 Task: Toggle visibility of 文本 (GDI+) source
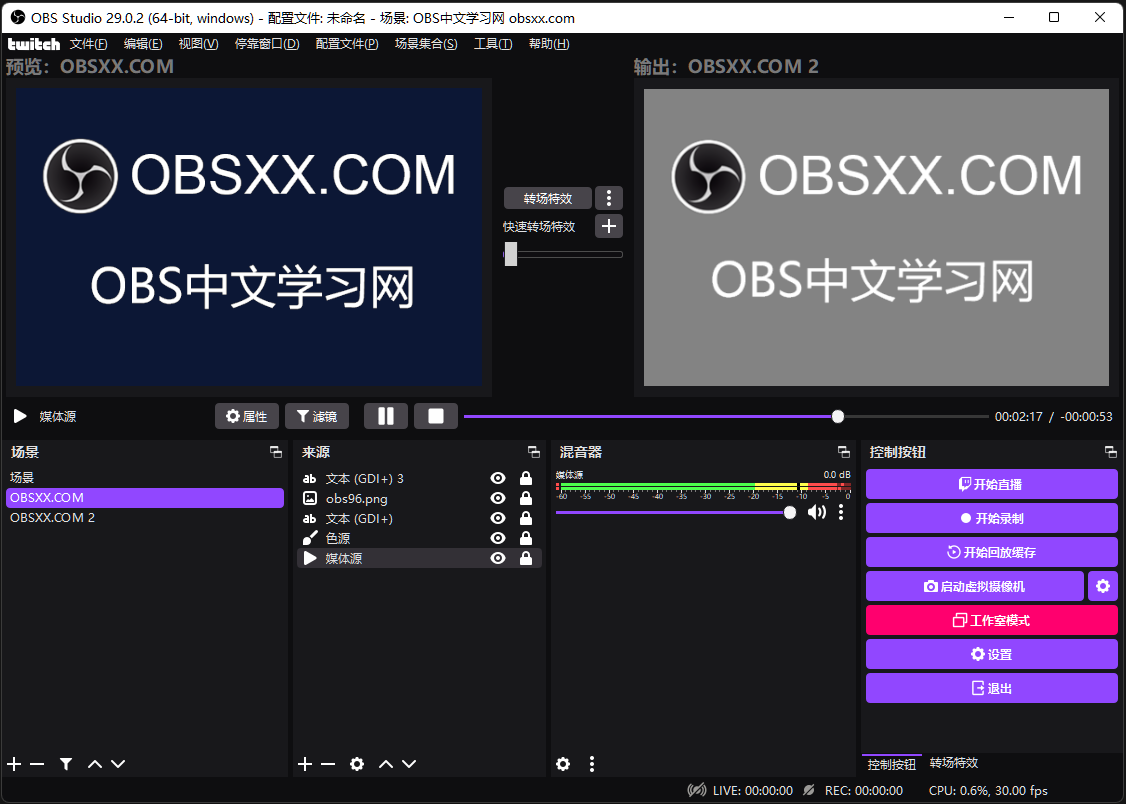pos(498,518)
